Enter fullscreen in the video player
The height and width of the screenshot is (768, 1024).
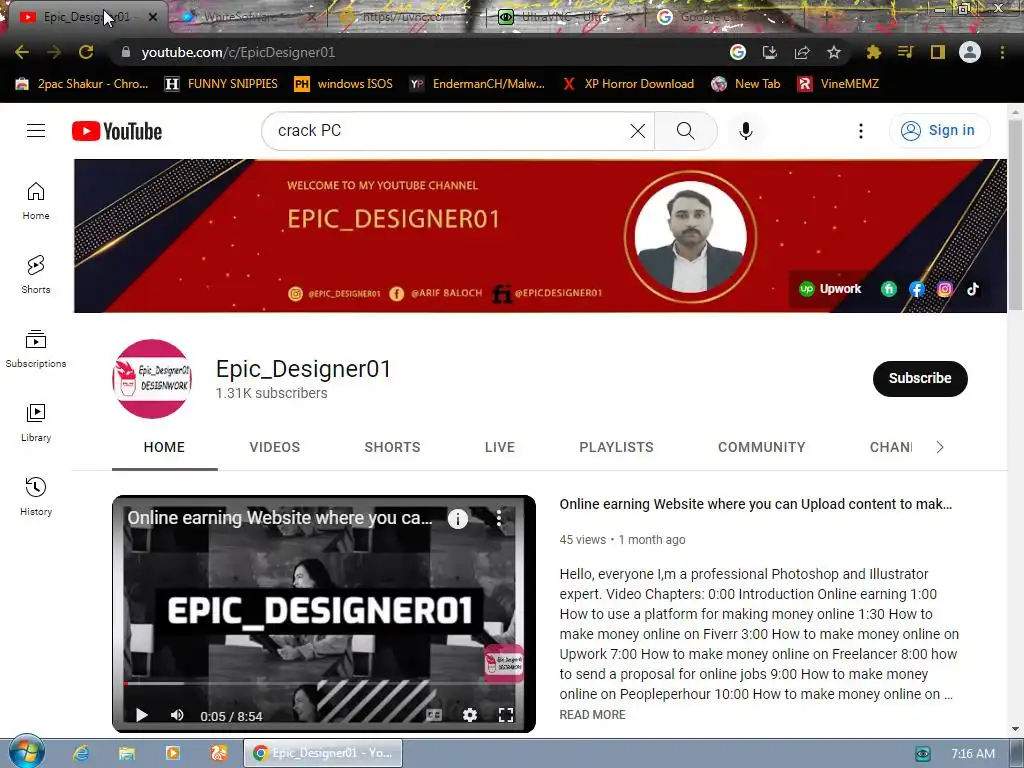point(506,715)
